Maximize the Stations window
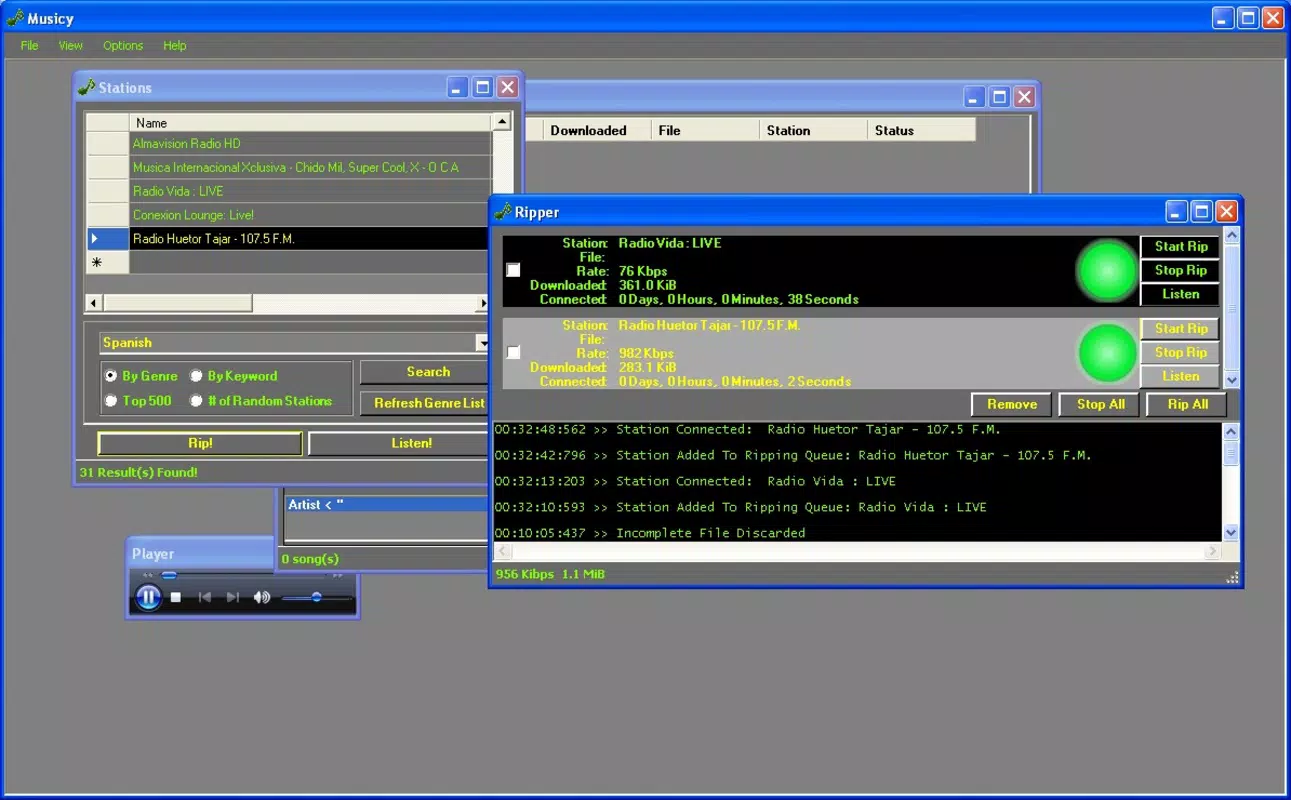Image resolution: width=1291 pixels, height=800 pixels. [x=482, y=87]
